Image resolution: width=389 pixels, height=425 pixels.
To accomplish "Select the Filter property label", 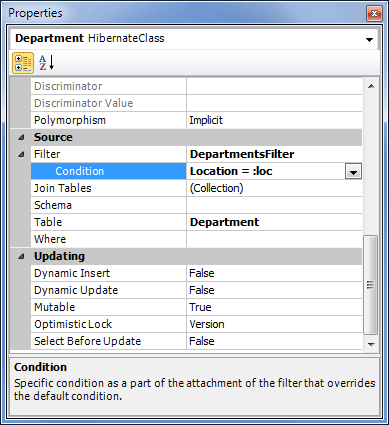I will [47, 154].
